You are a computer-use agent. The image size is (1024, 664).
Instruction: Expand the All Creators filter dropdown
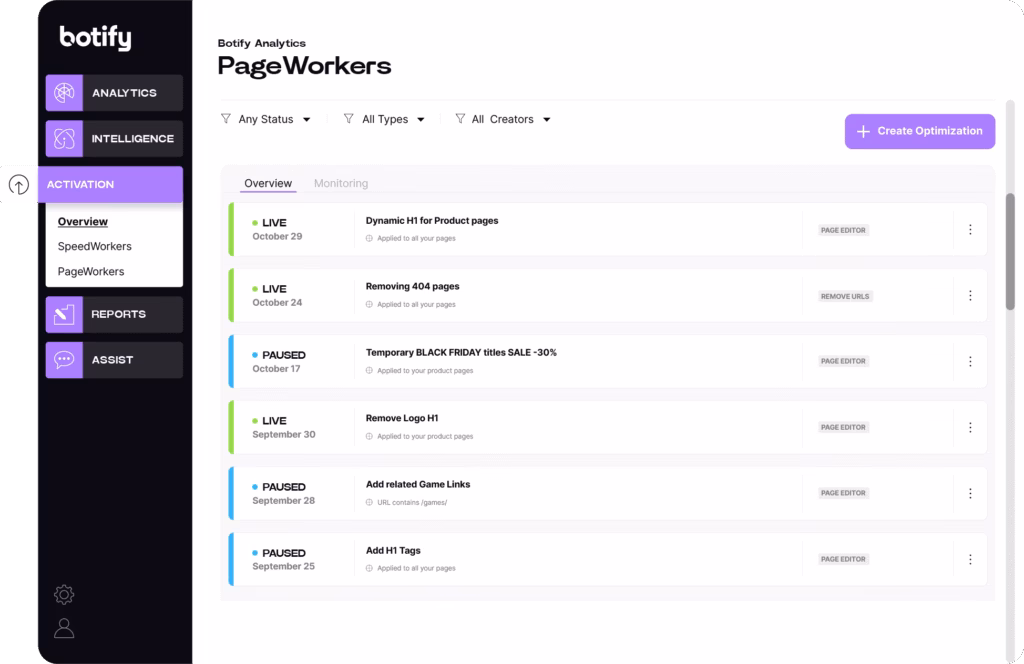click(x=503, y=119)
